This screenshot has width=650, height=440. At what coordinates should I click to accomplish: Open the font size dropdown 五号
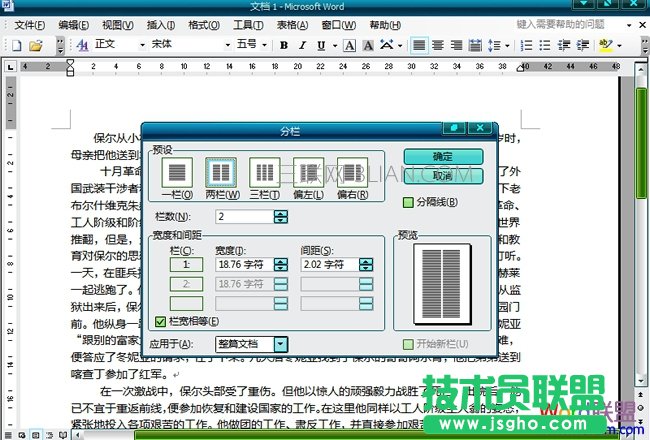pos(264,45)
